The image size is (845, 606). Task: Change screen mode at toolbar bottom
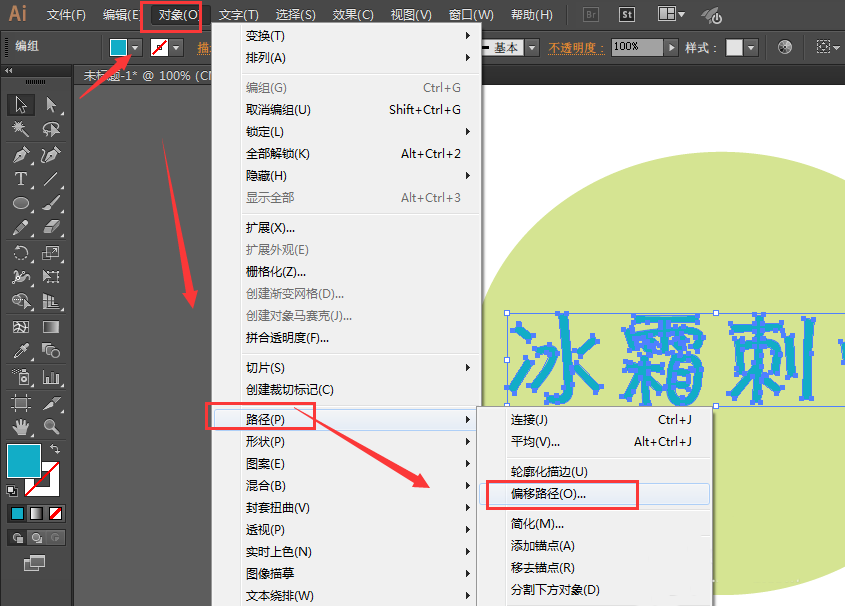(34, 563)
